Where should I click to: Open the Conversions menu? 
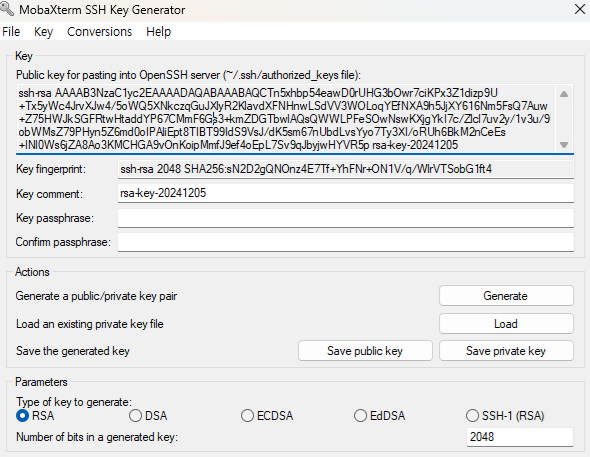[x=99, y=32]
